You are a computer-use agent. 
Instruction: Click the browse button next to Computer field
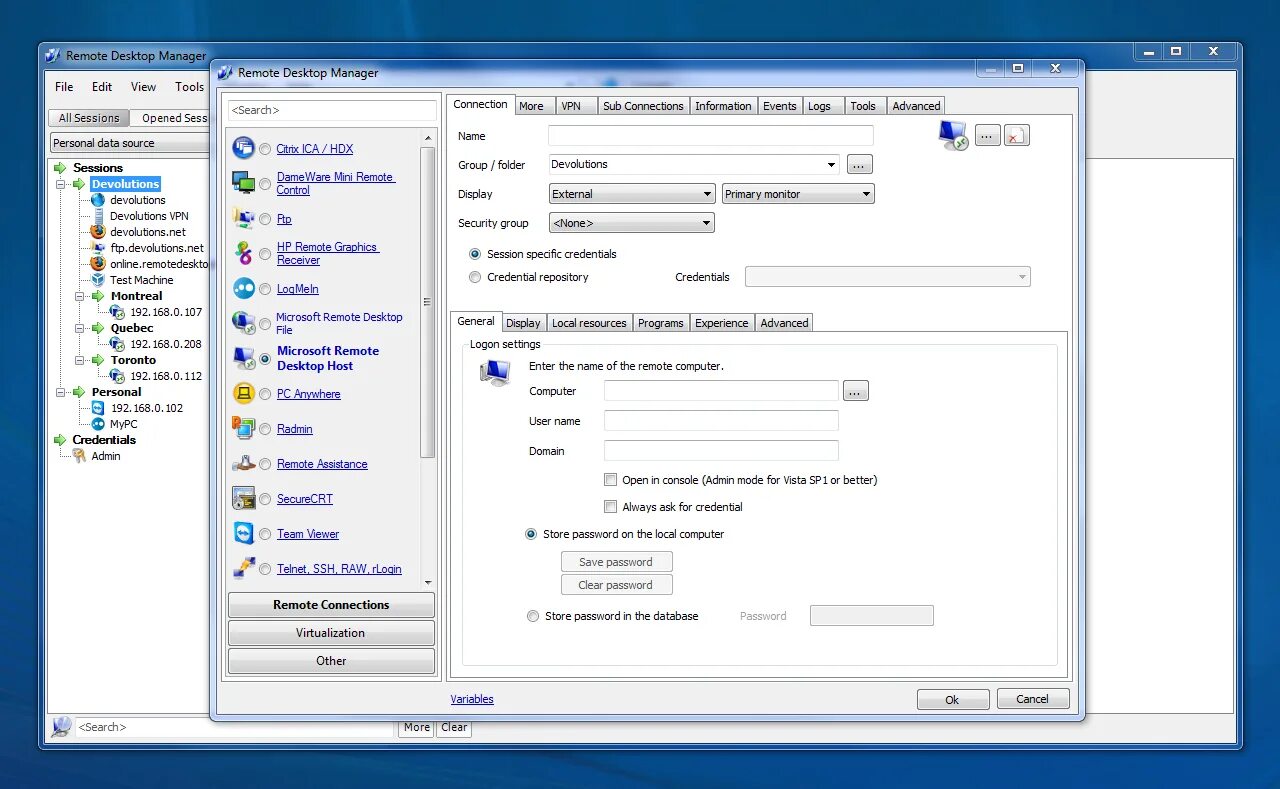pos(856,391)
